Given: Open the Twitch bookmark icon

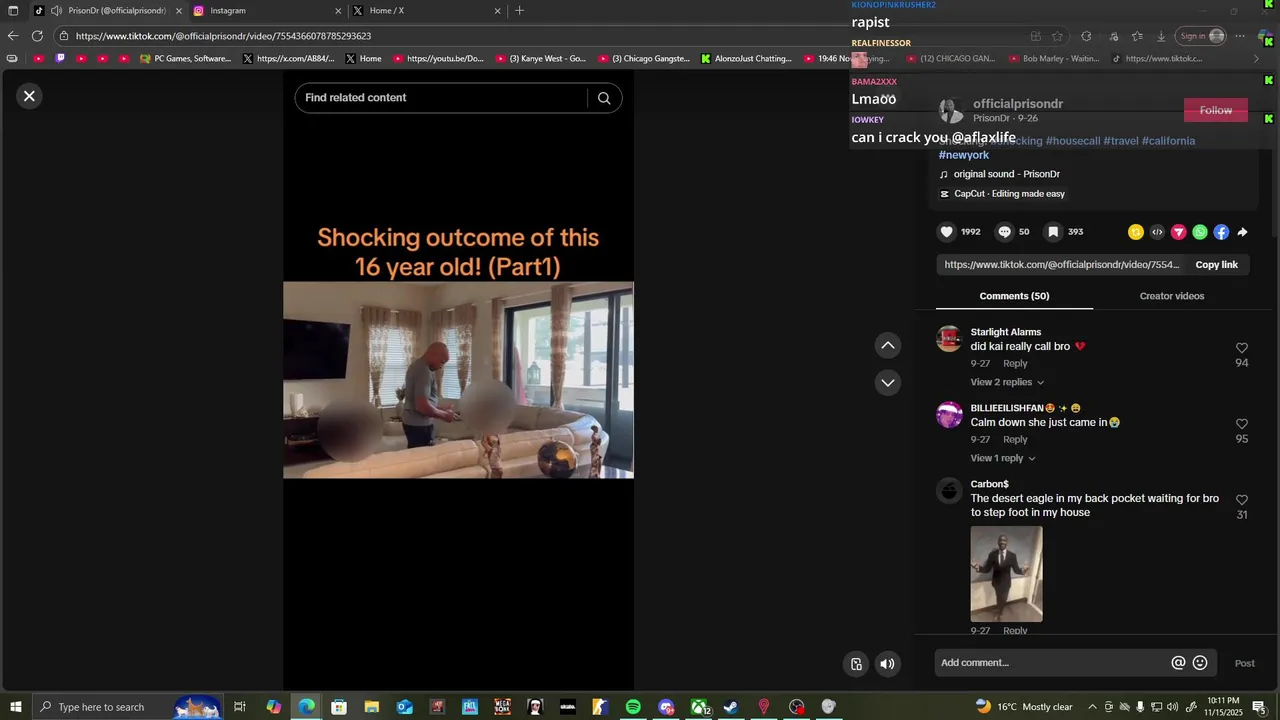Looking at the screenshot, I should pyautogui.click(x=60, y=59).
